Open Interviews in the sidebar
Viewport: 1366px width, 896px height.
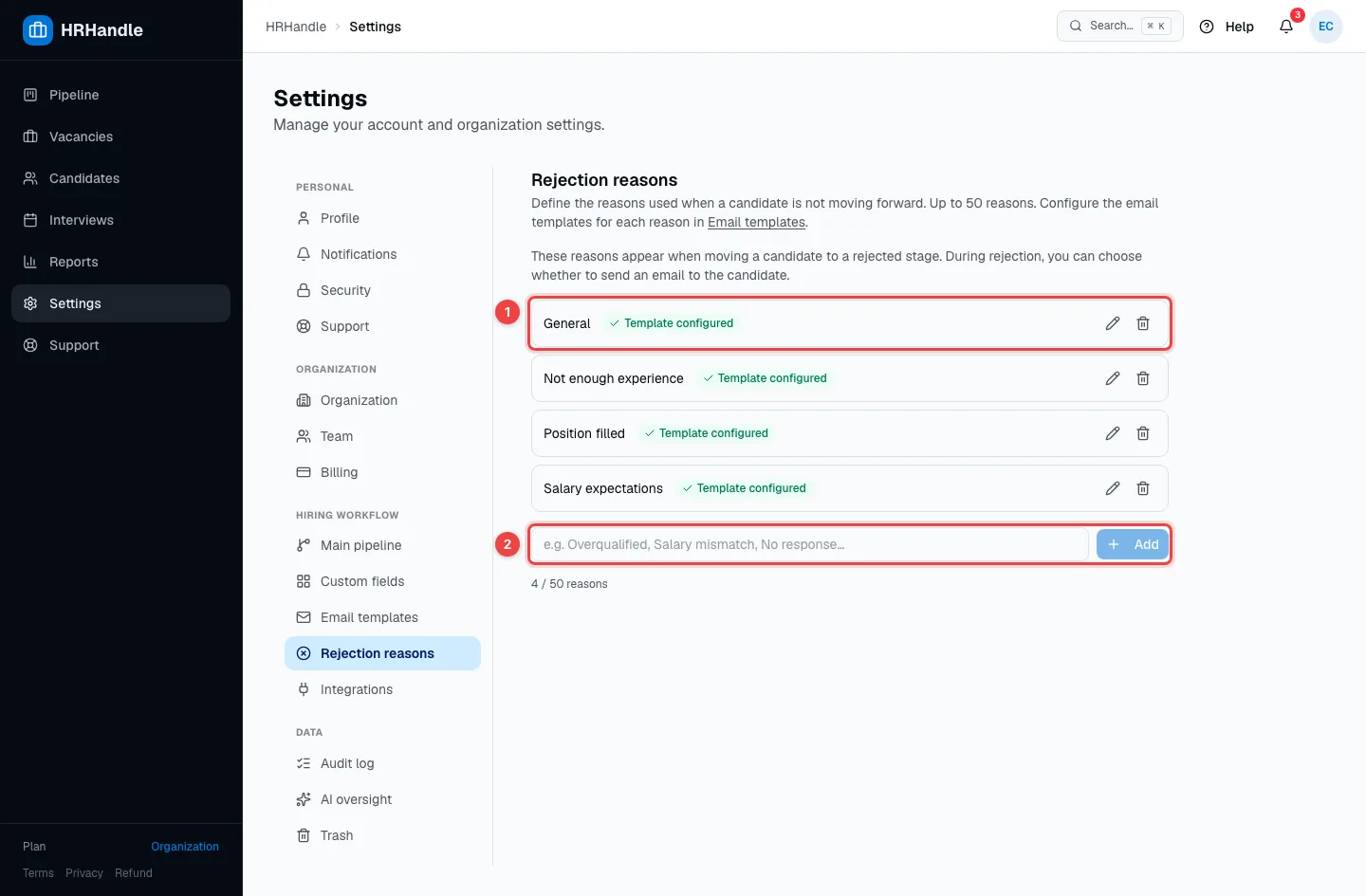coord(120,220)
